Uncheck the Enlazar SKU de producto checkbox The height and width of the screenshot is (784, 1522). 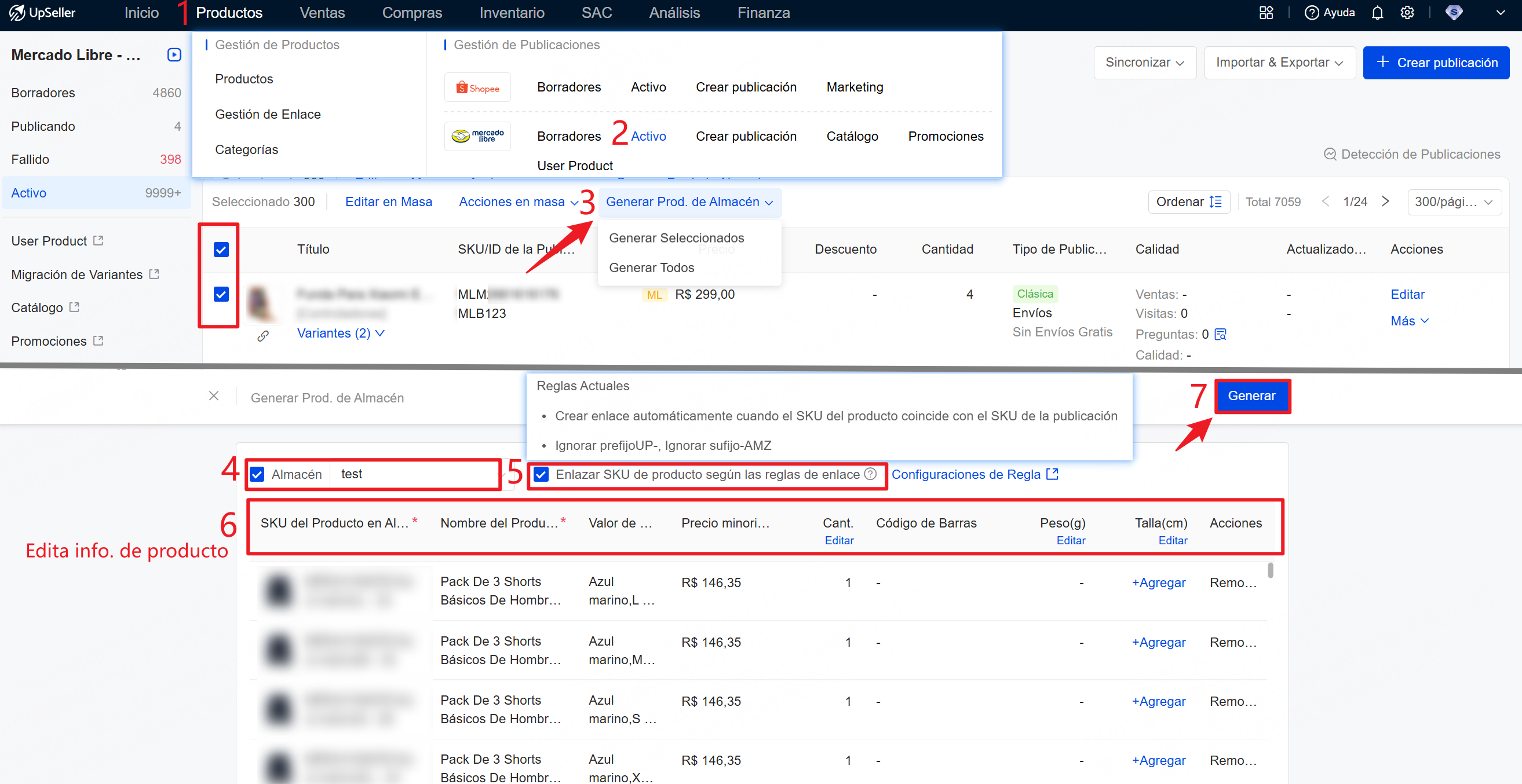(541, 474)
